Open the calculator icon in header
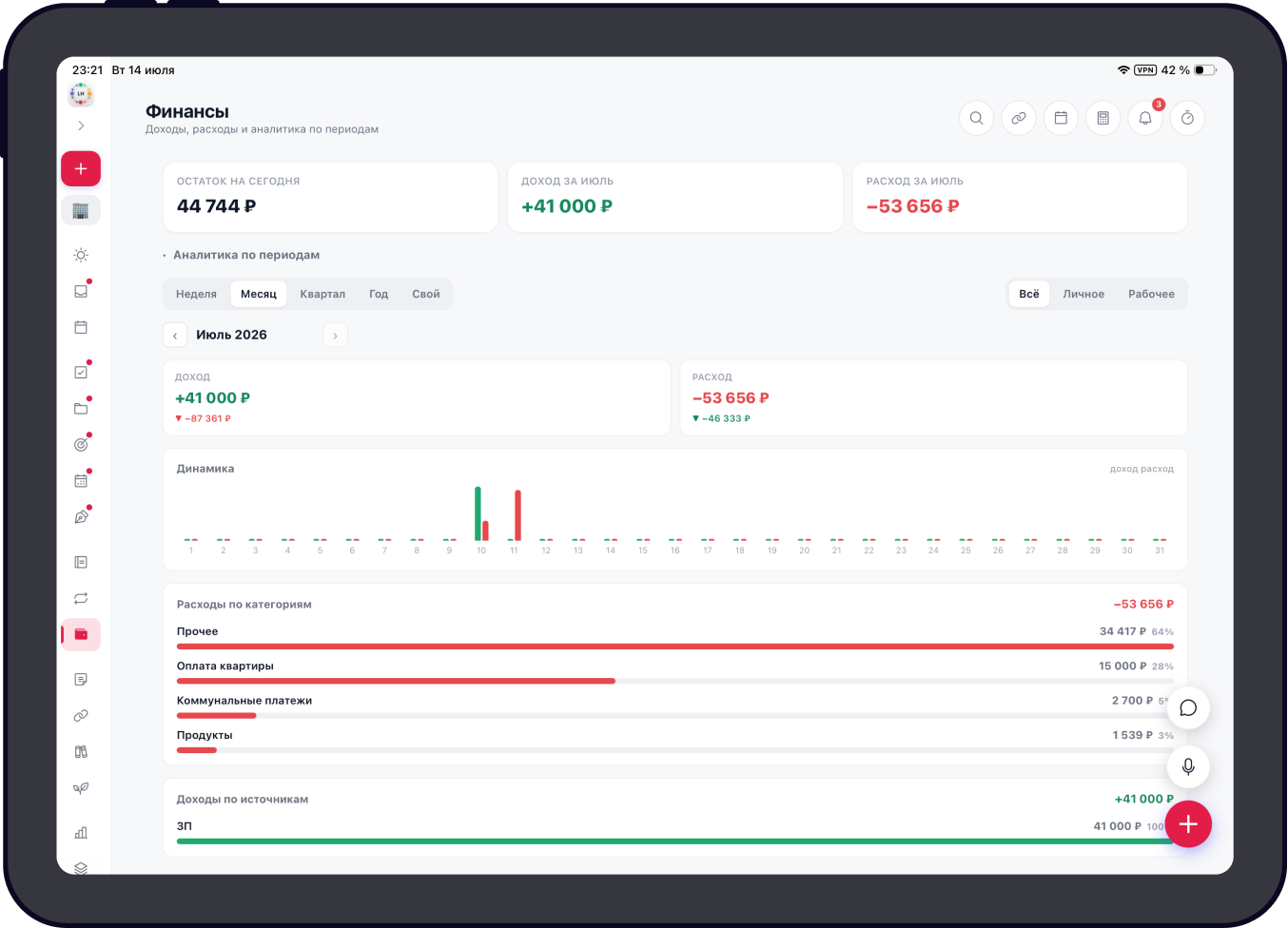1288x928 pixels. pos(1103,118)
